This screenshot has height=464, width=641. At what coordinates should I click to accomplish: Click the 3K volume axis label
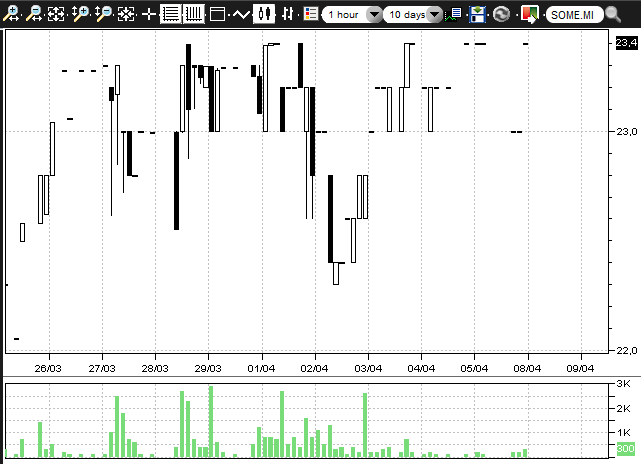pyautogui.click(x=623, y=384)
